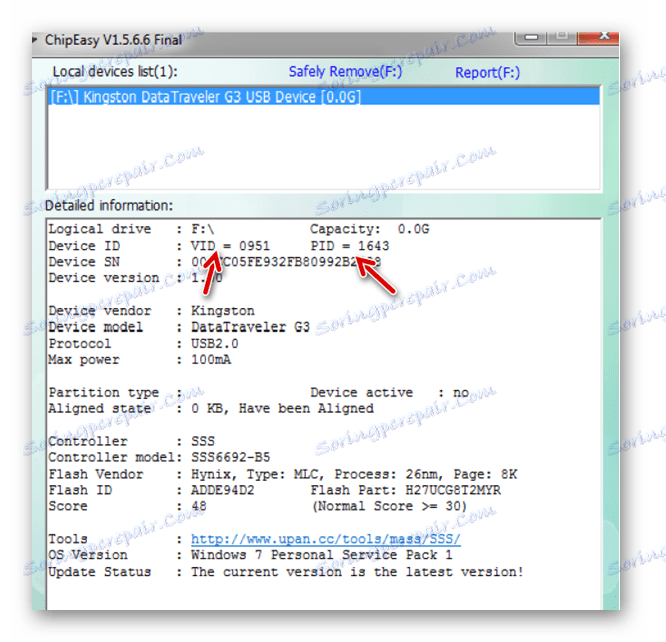Click the Aligned state Have been Aligned text

tap(282, 409)
